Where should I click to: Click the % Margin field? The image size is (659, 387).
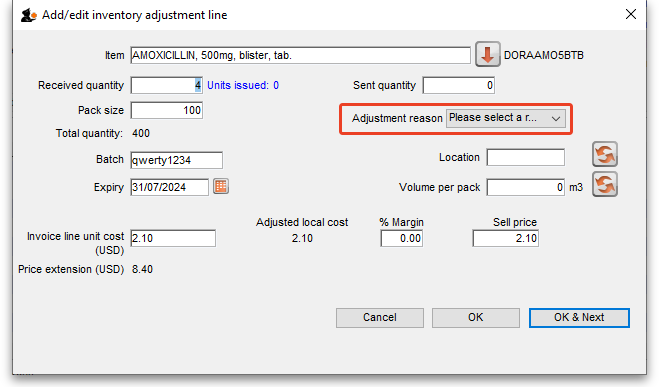point(402,238)
